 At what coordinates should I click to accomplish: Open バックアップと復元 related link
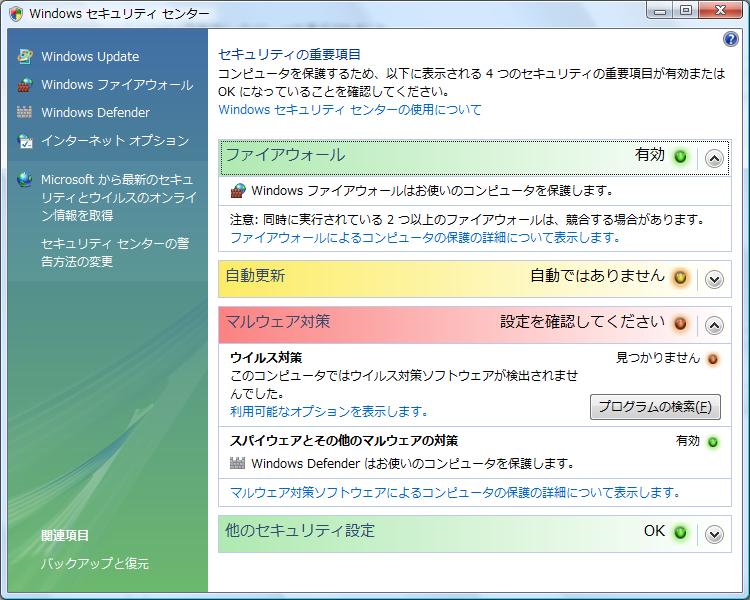click(x=95, y=563)
